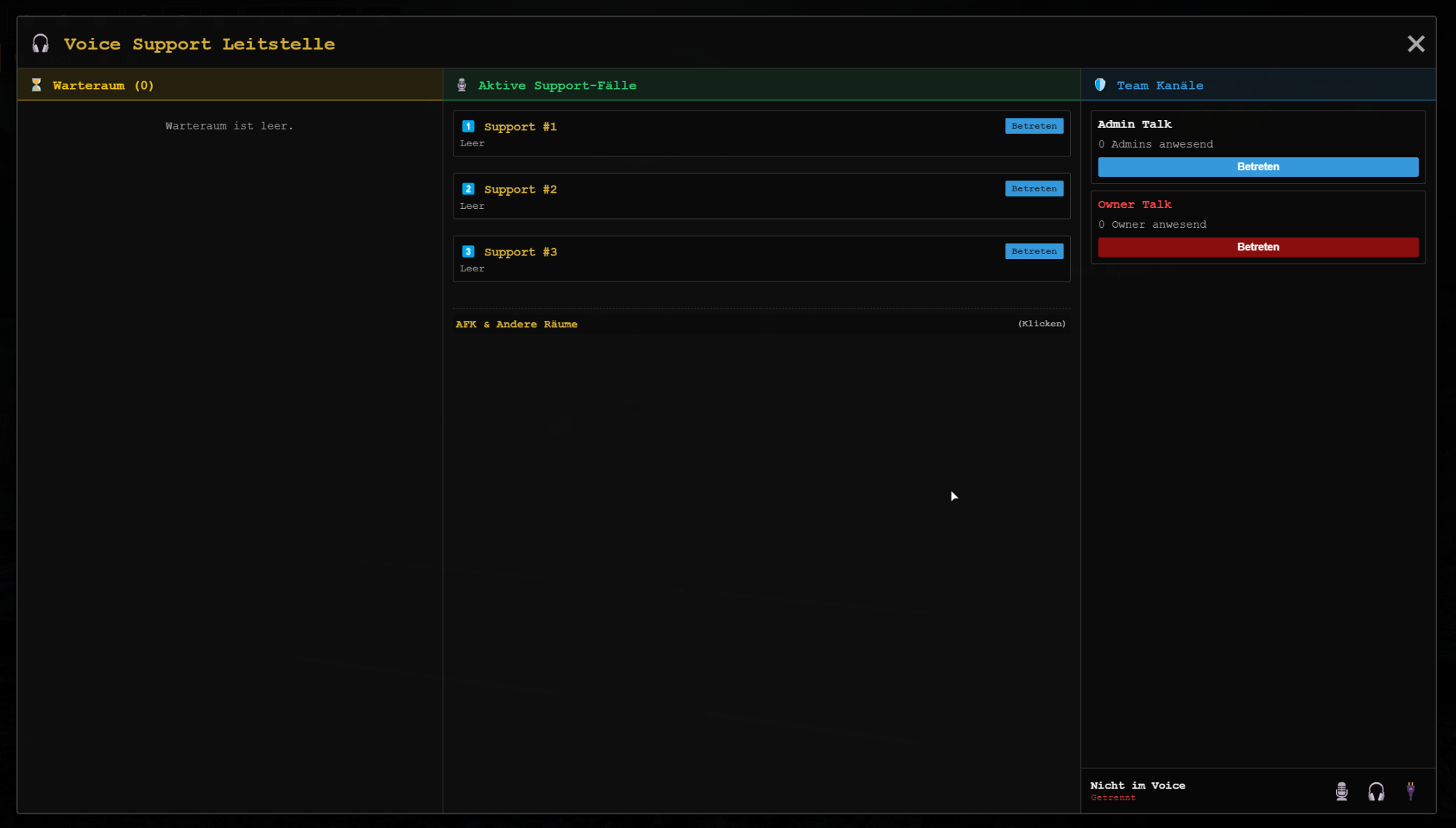Mute microphone using the bottom mic icon

point(1342,791)
